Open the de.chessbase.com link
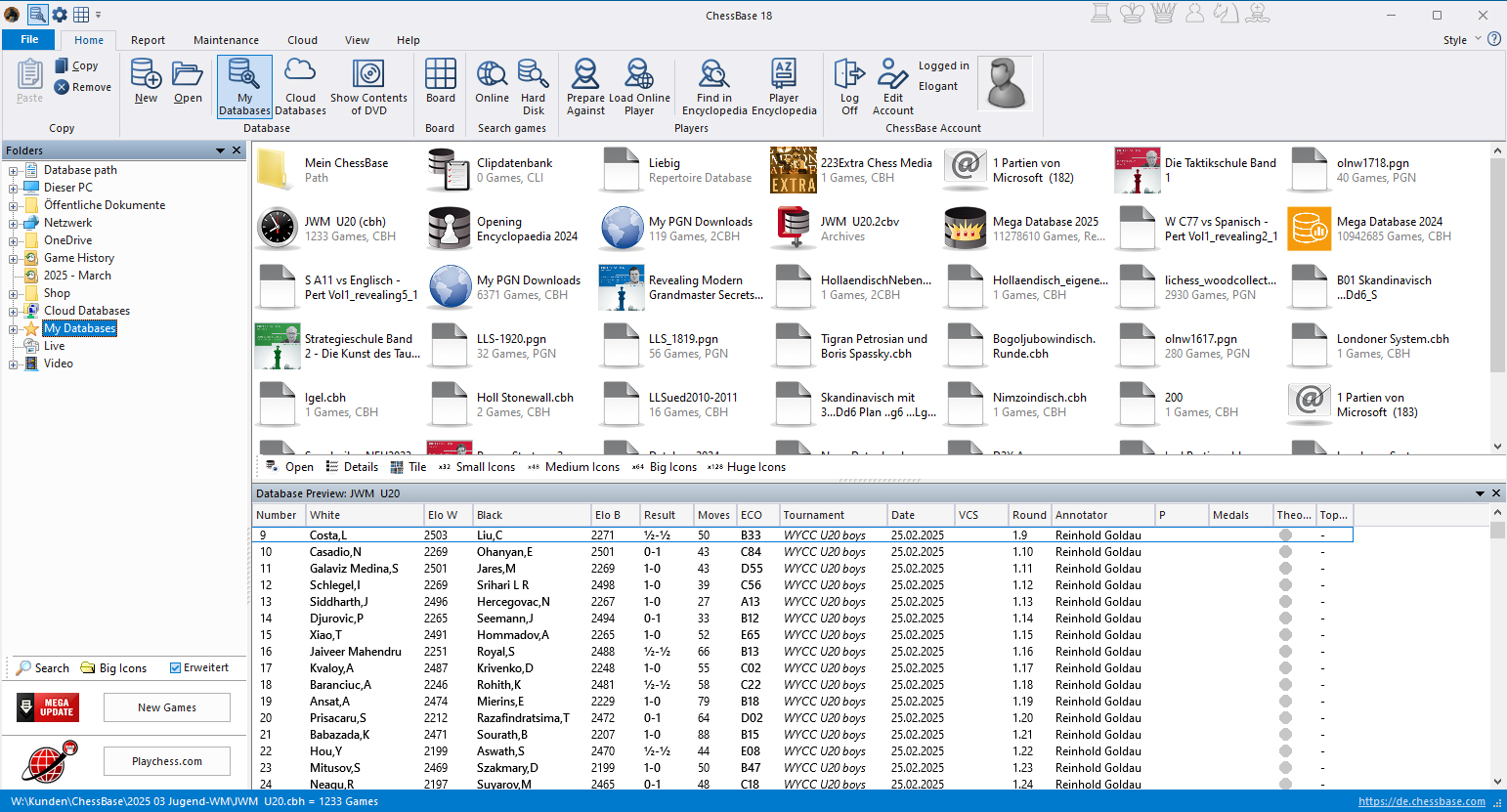The height and width of the screenshot is (812, 1507). pos(1421,801)
